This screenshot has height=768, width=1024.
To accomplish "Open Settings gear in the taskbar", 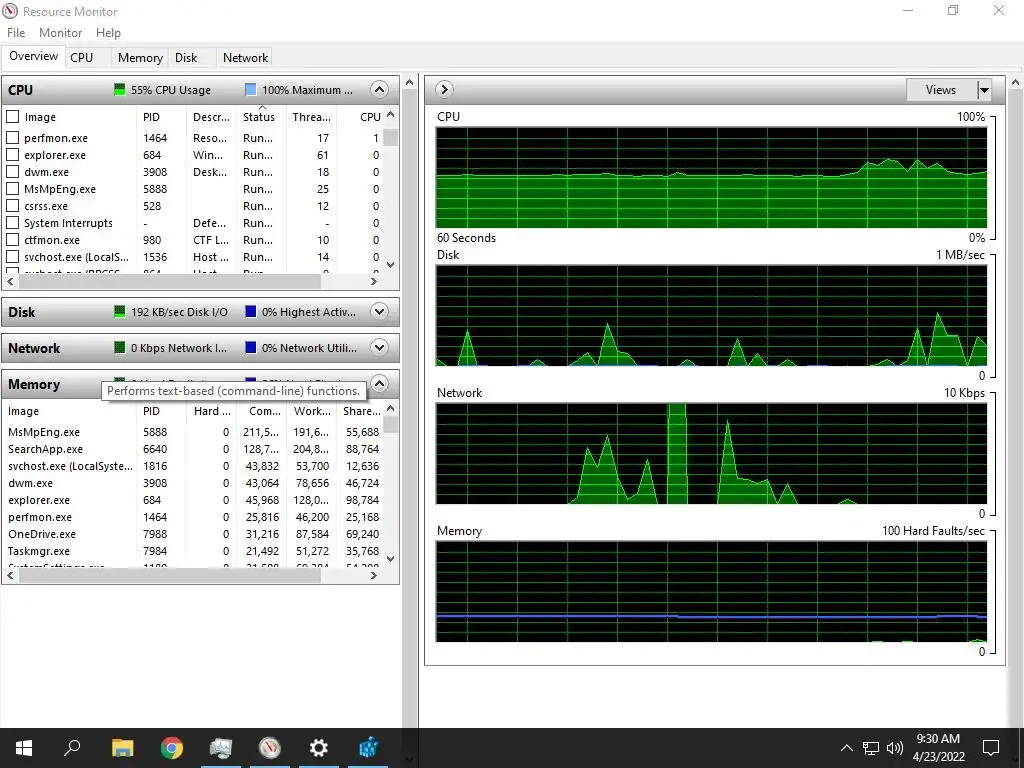I will tap(319, 748).
